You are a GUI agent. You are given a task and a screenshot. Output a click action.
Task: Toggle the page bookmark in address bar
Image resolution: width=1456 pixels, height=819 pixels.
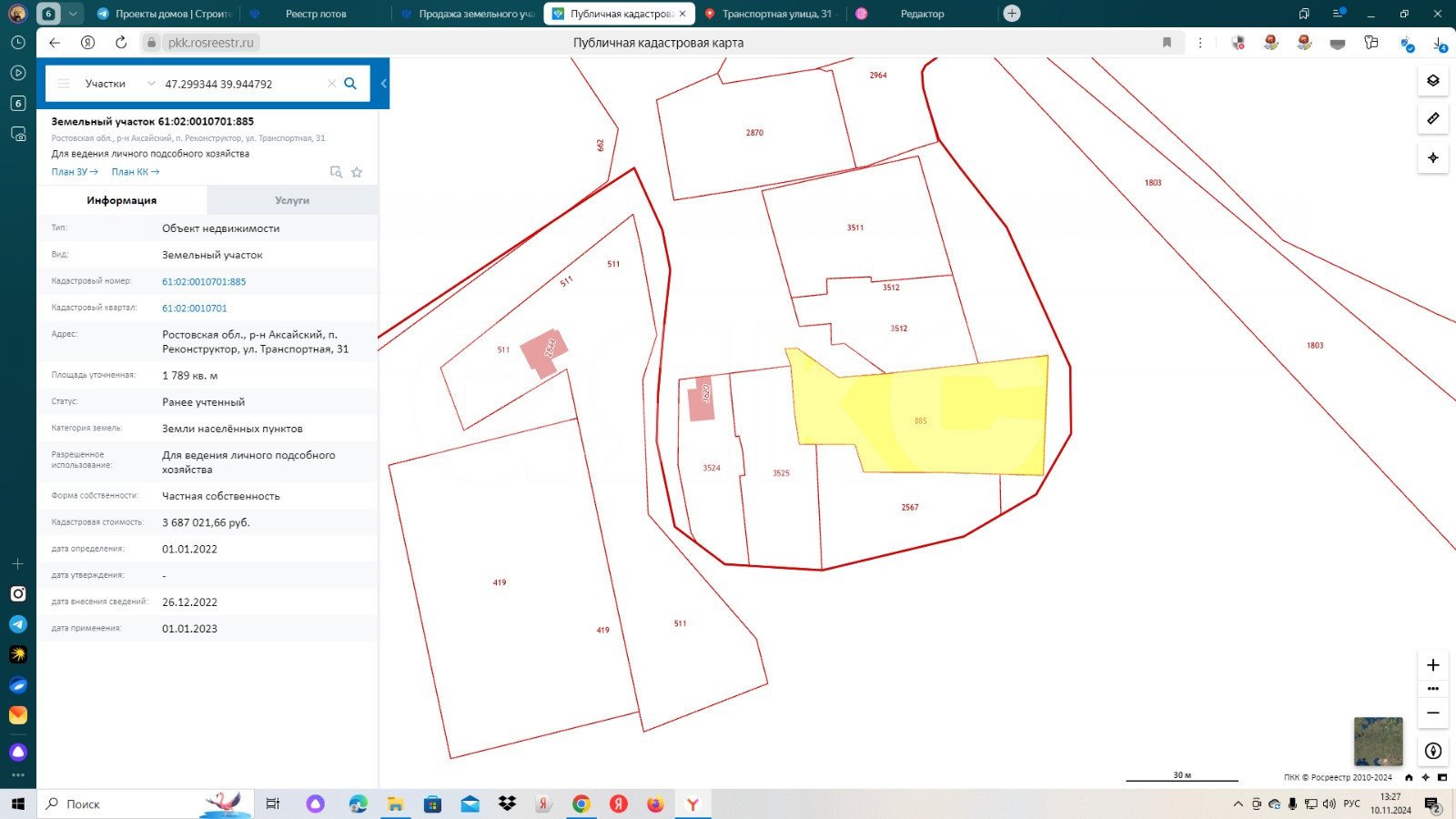coord(1167,43)
